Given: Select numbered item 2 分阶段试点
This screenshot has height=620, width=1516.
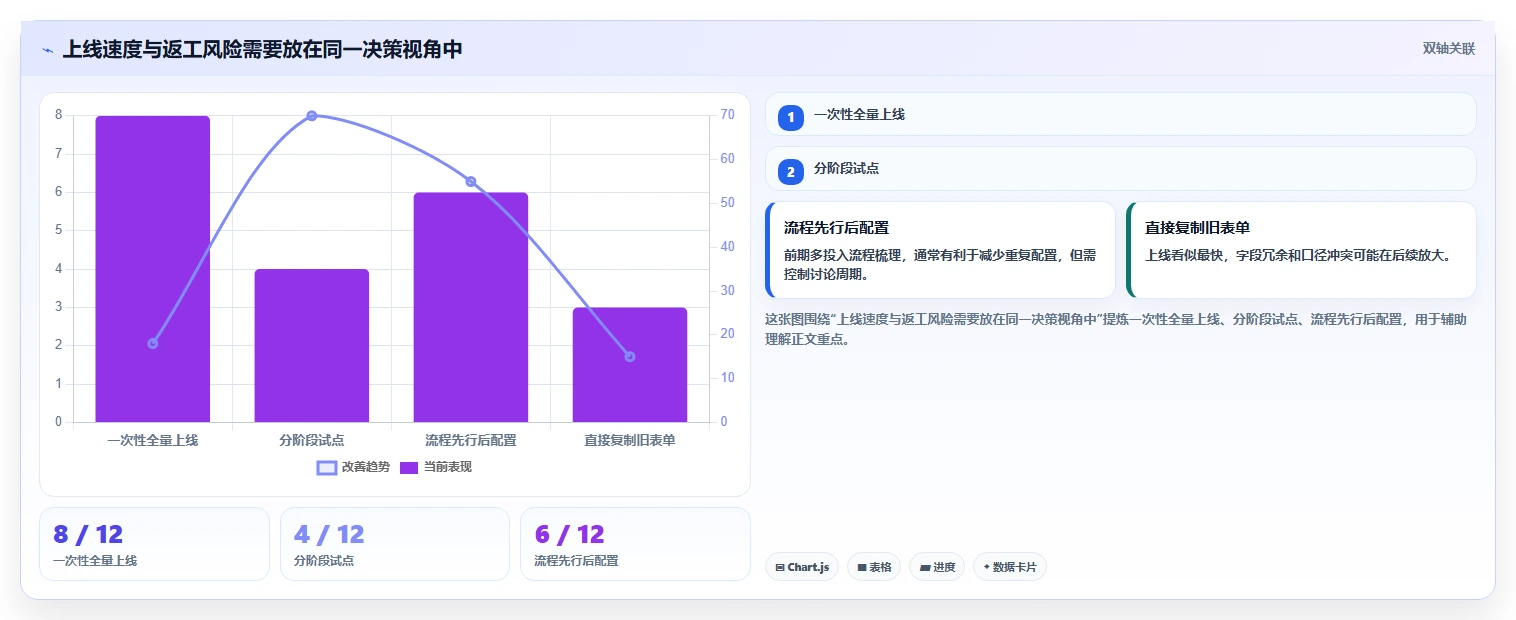Looking at the screenshot, I should [x=1120, y=169].
